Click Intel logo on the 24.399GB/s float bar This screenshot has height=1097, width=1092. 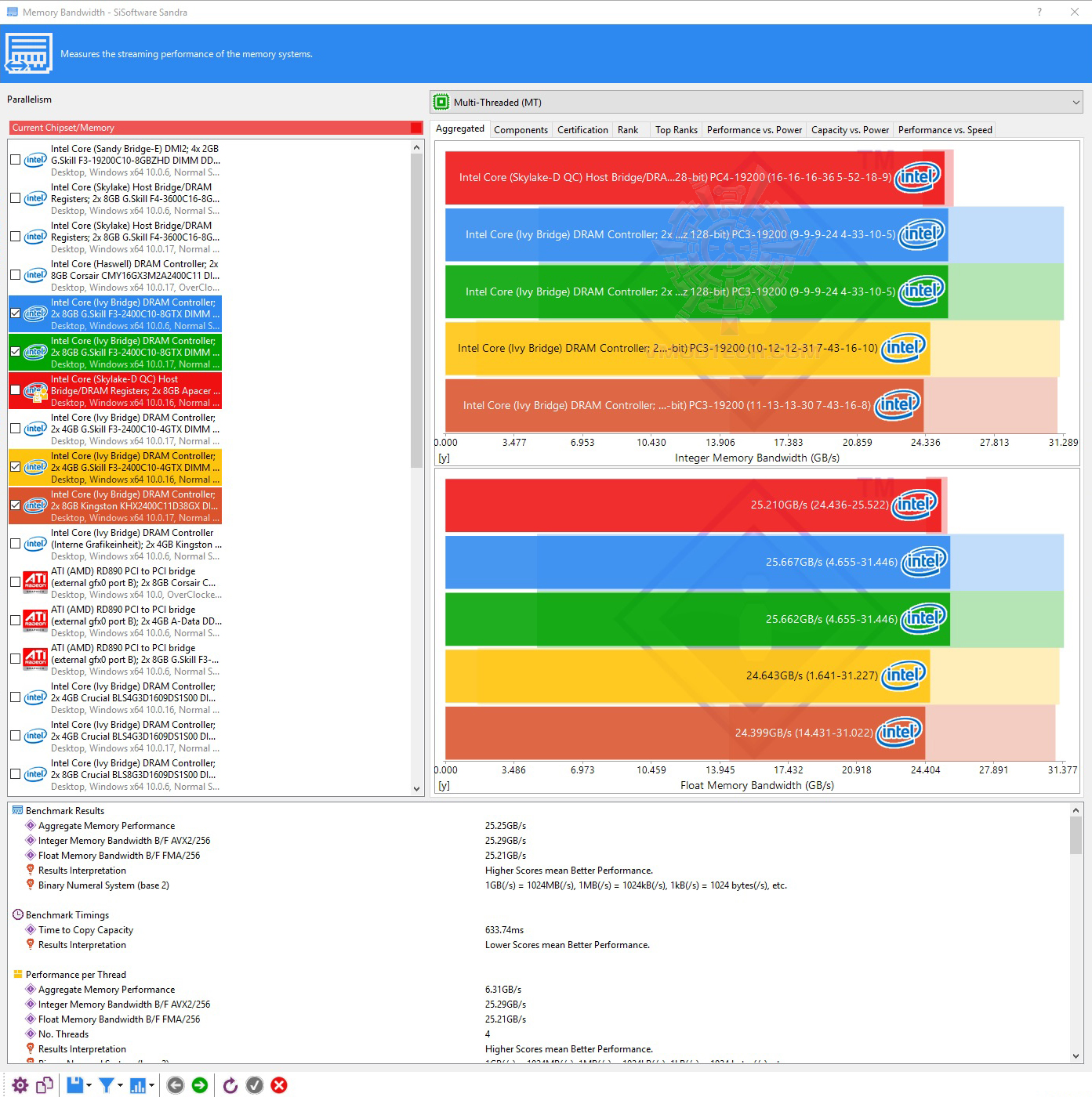click(x=899, y=732)
